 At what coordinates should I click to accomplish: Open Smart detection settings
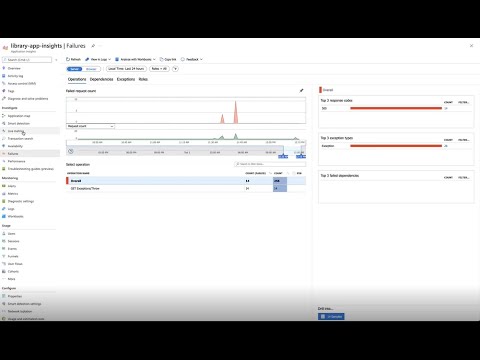pyautogui.click(x=24, y=304)
